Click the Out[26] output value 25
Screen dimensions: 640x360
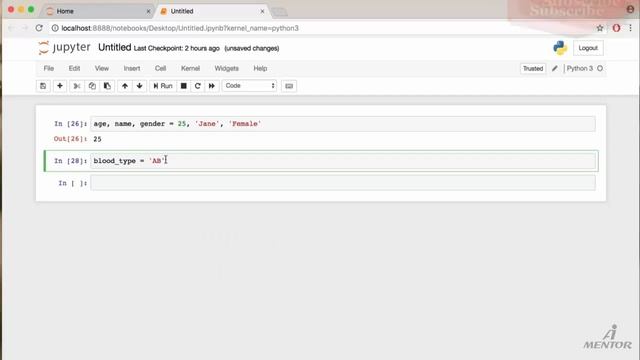(97, 139)
